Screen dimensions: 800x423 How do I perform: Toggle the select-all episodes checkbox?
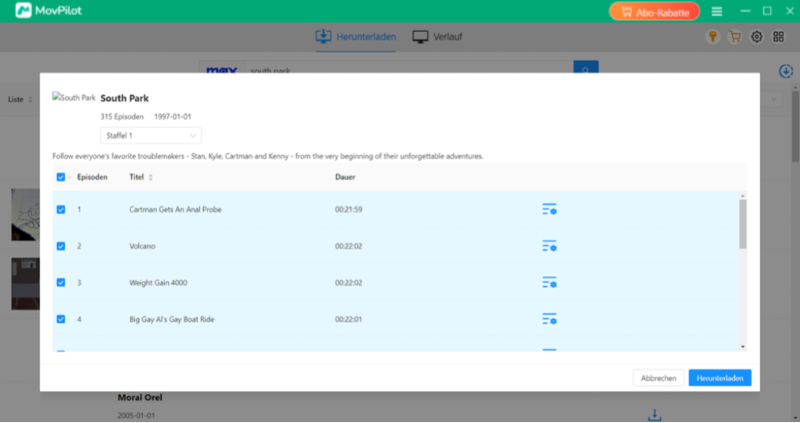click(61, 177)
